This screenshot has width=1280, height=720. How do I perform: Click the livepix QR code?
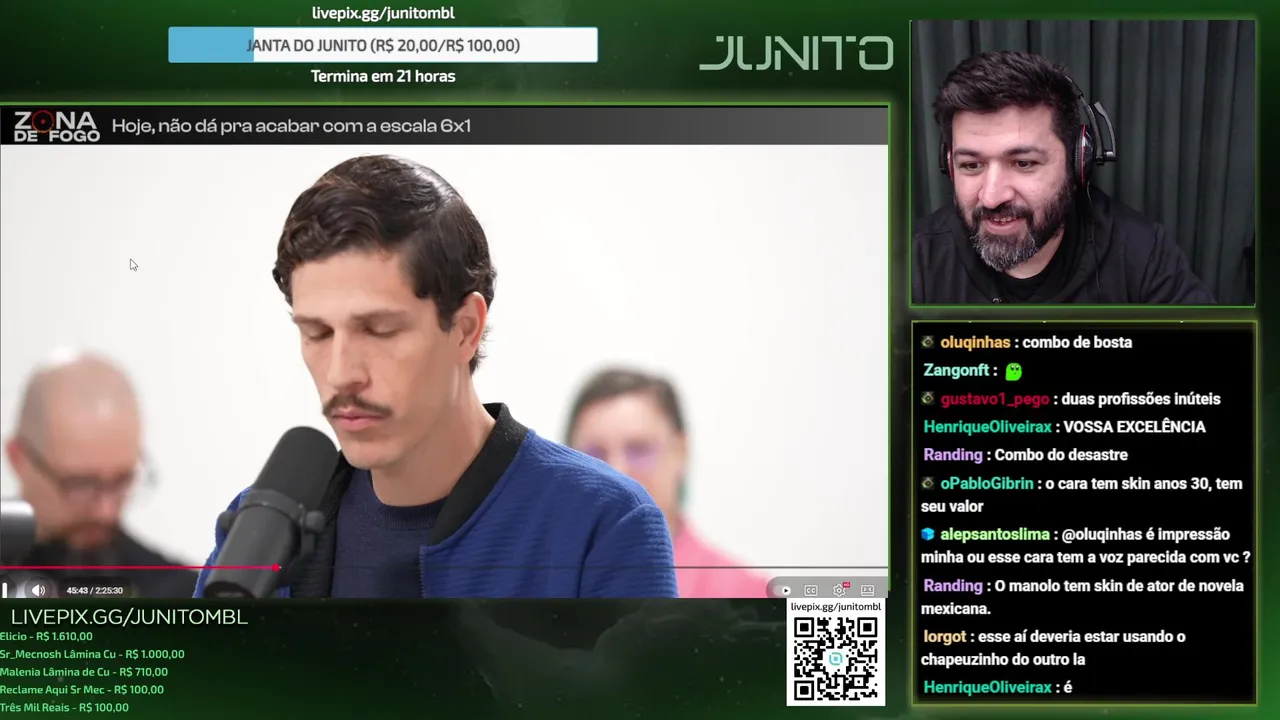click(x=835, y=659)
